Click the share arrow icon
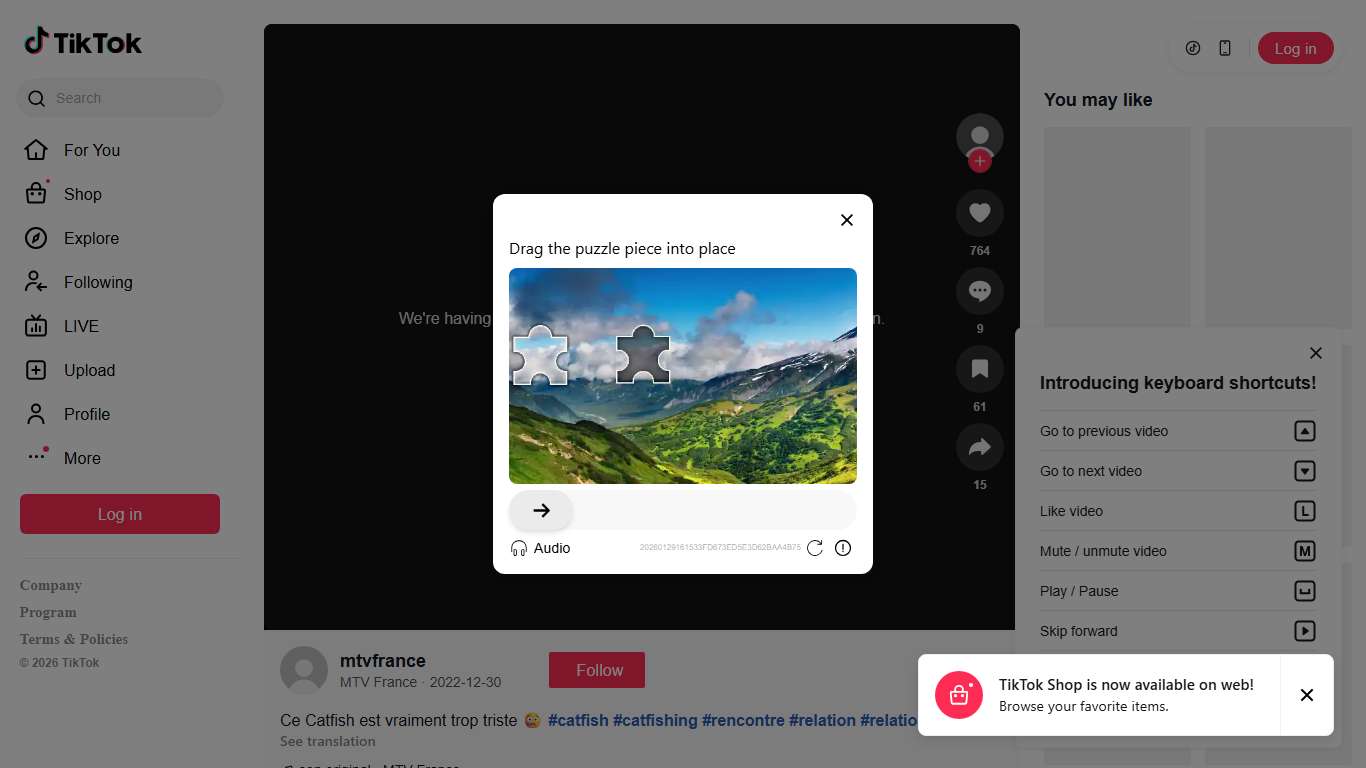Image resolution: width=1366 pixels, height=768 pixels. click(x=979, y=447)
